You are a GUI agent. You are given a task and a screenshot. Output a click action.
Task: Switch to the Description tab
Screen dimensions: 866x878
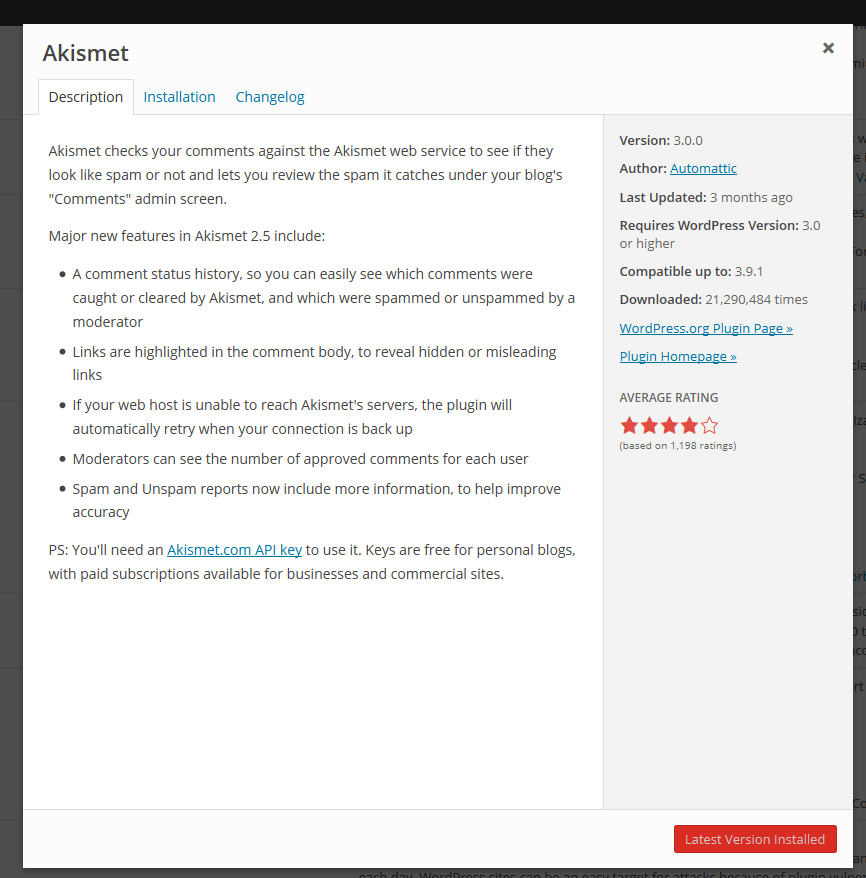click(x=86, y=97)
